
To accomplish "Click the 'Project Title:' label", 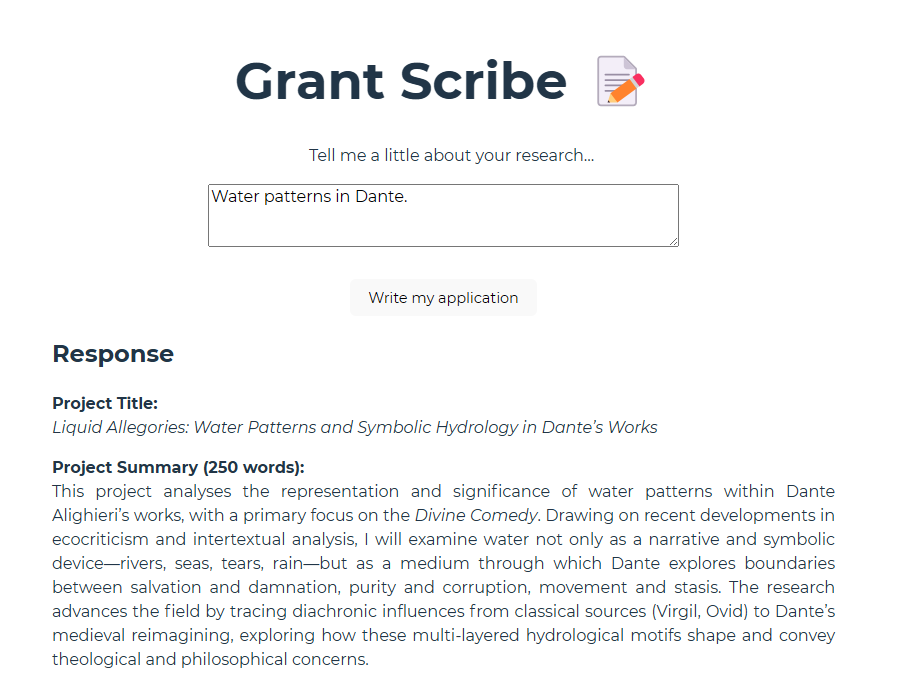I will (x=105, y=403).
